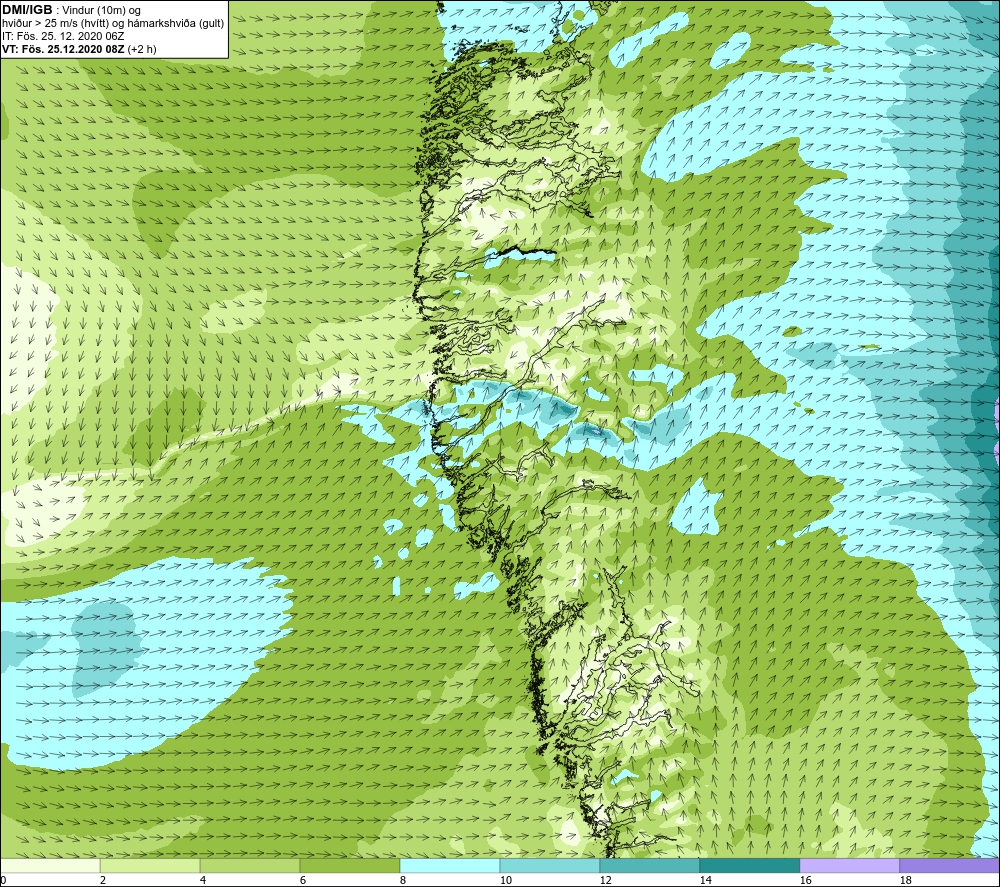Click the 6-8 m/s dark green swatch
This screenshot has width=1000, height=887.
tap(349, 865)
